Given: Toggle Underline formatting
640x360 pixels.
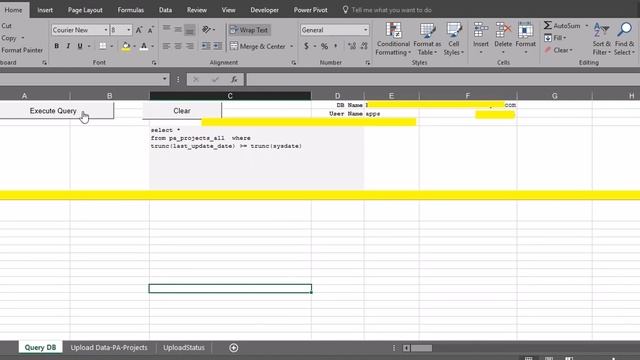Looking at the screenshot, I should (x=80, y=46).
